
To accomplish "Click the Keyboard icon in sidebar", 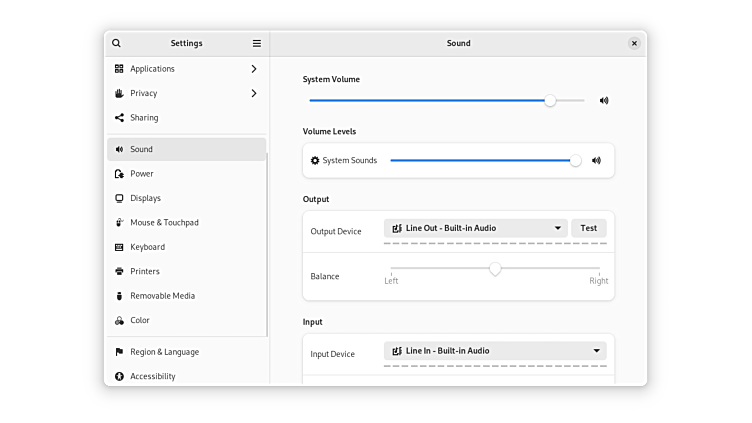I will point(120,247).
